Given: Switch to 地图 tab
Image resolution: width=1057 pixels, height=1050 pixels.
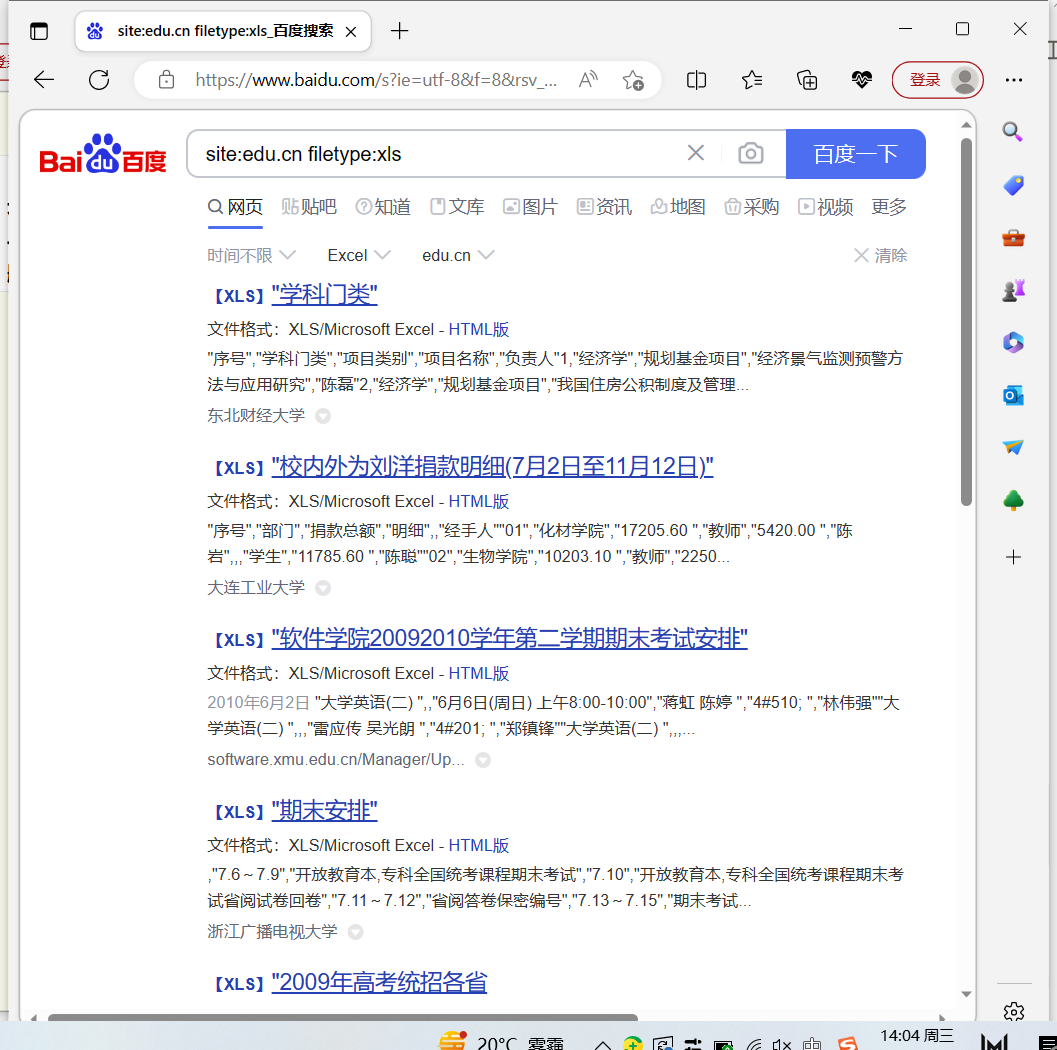Looking at the screenshot, I should (x=678, y=207).
